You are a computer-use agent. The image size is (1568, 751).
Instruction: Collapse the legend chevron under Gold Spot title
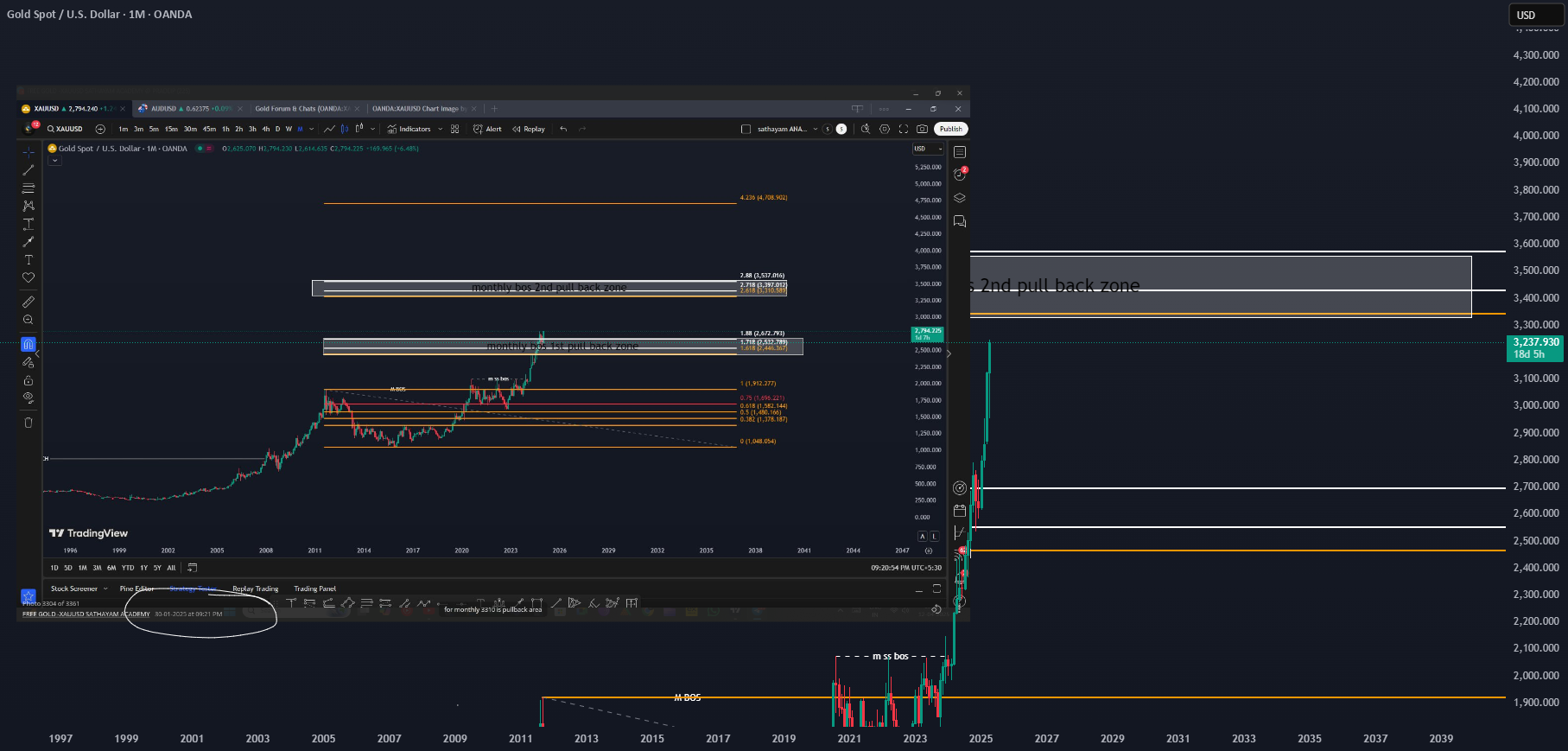coord(54,161)
